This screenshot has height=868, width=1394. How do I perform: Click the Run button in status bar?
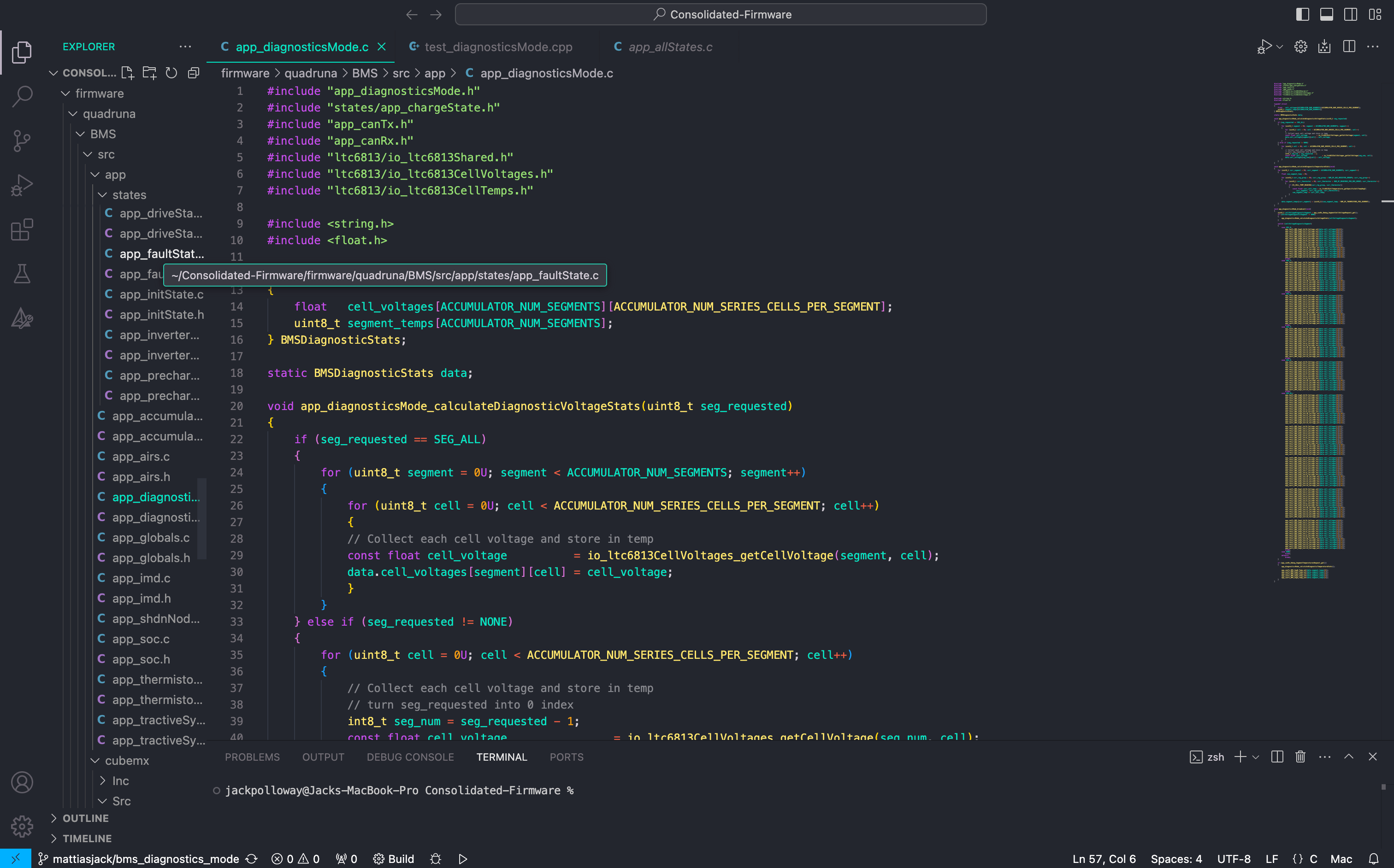coord(463,858)
